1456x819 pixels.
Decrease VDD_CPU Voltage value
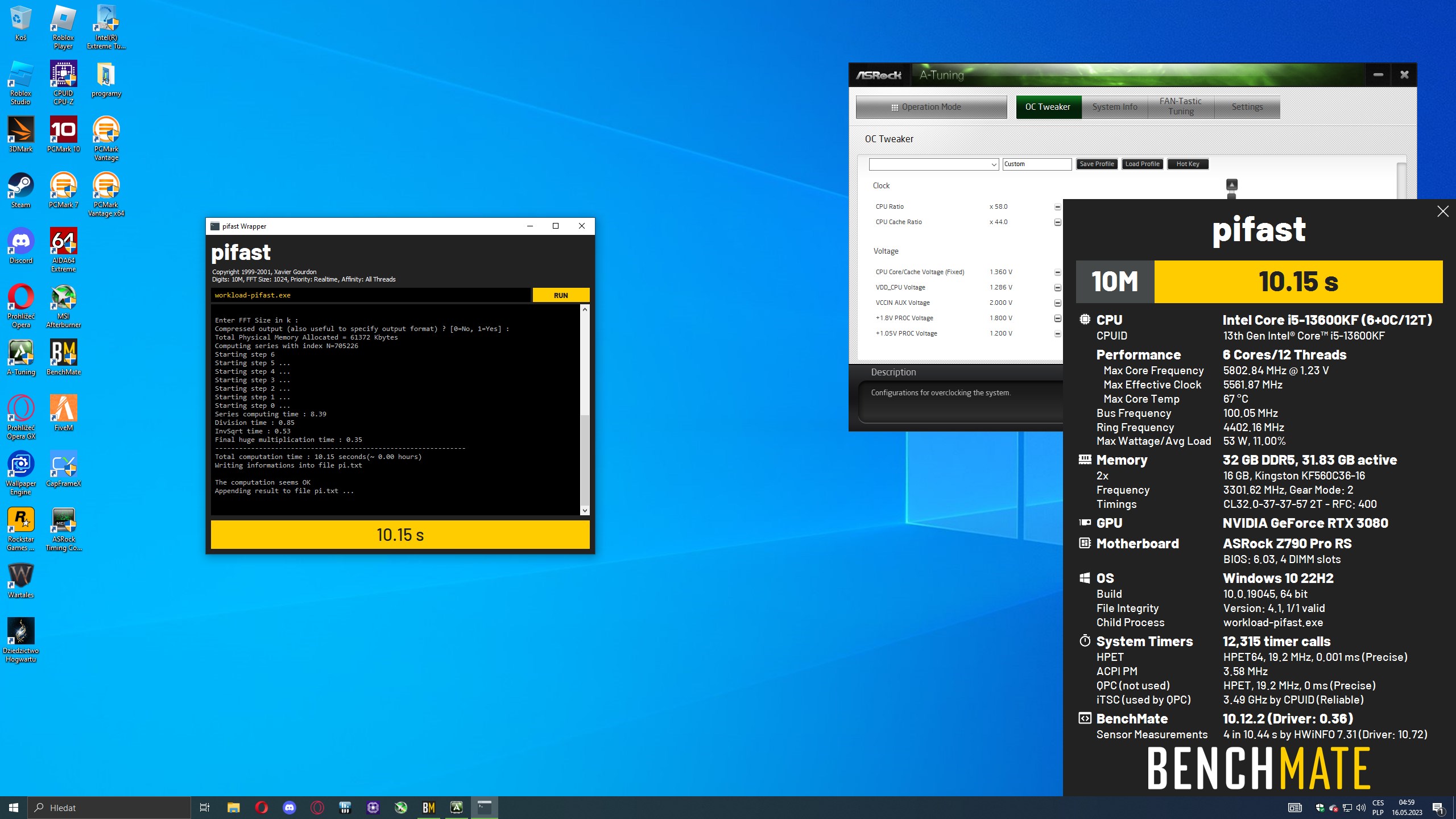tap(1057, 288)
